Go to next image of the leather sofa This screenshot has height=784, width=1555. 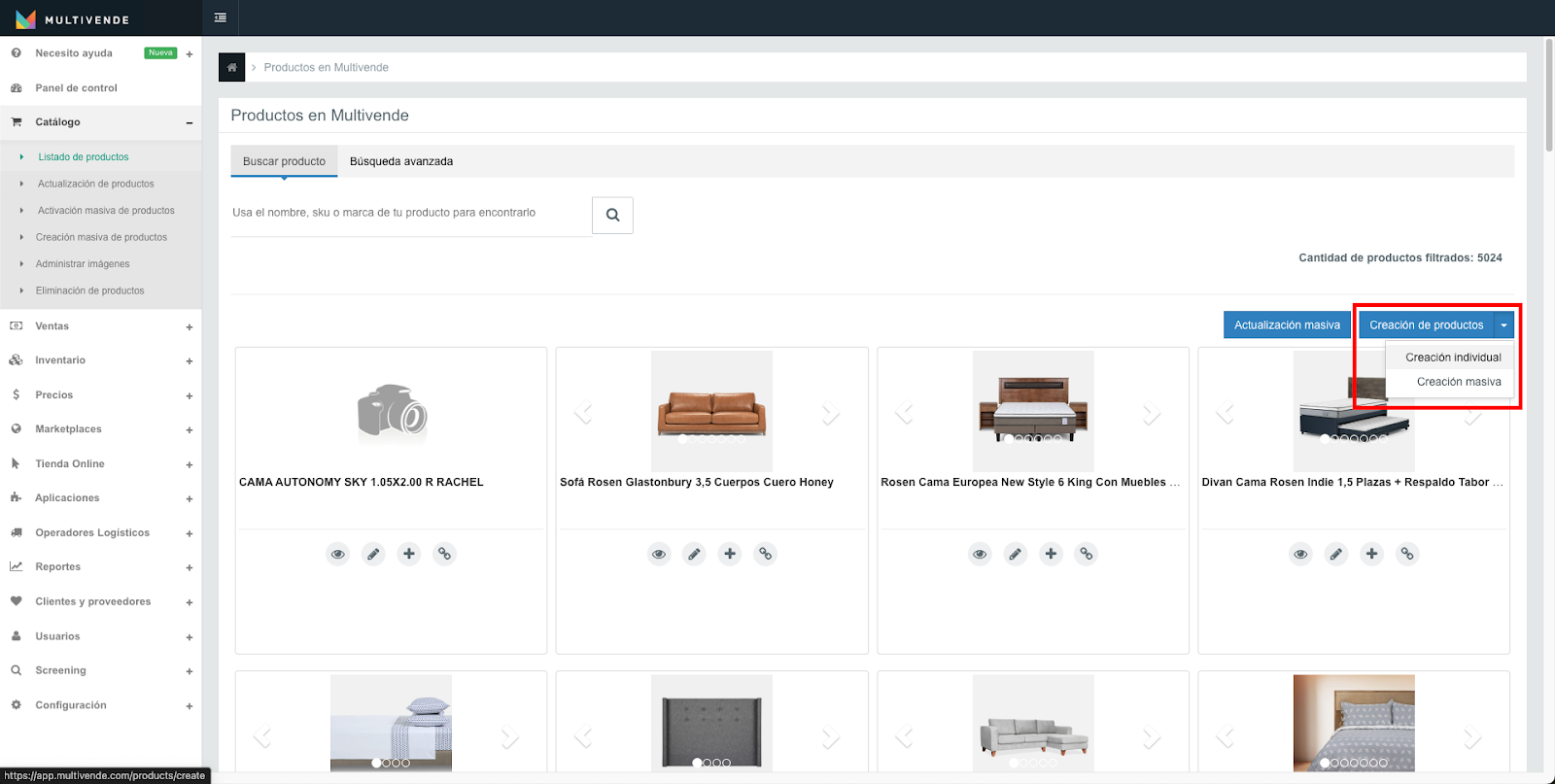[x=831, y=414]
